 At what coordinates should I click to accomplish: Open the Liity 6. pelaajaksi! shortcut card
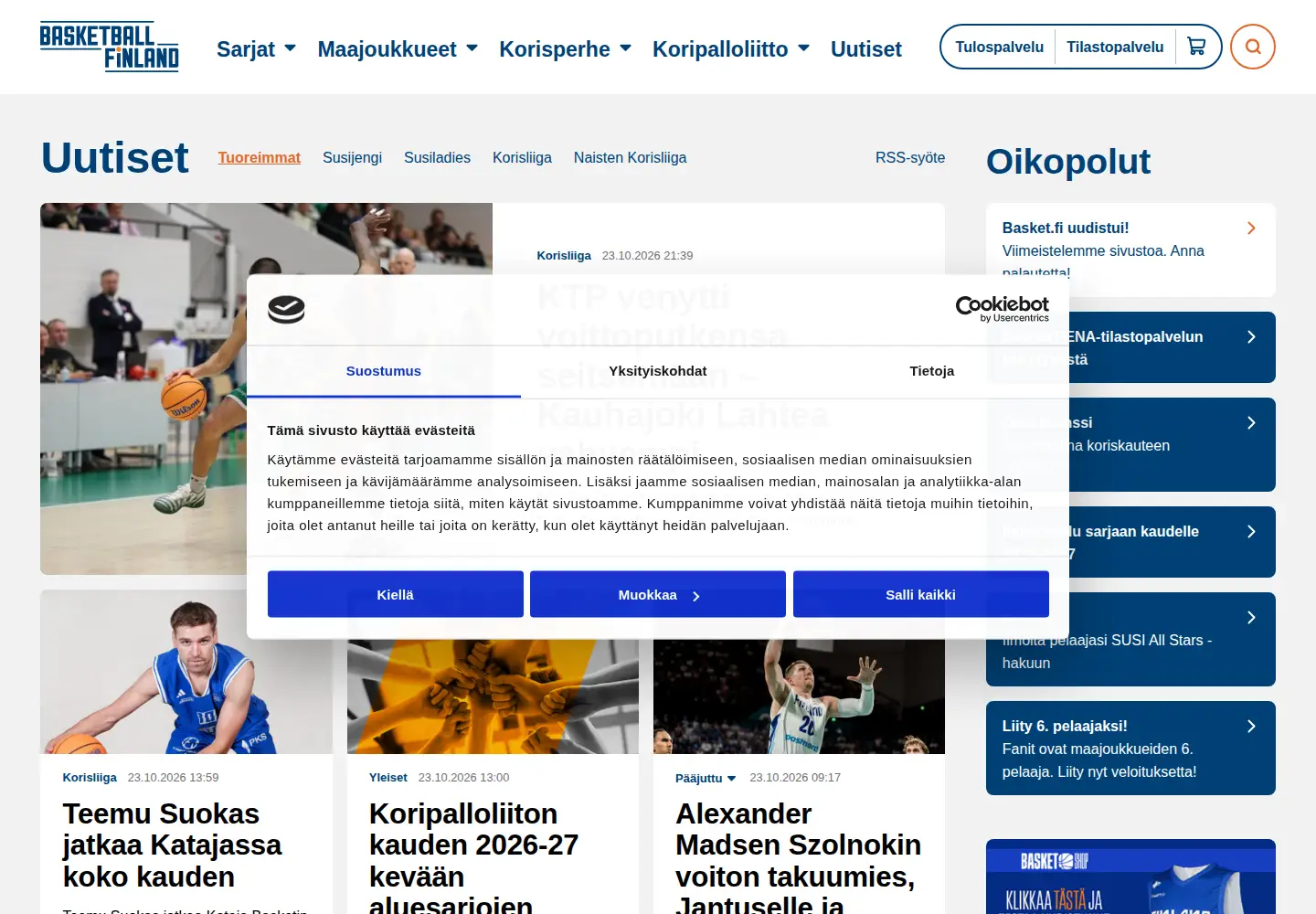pos(1130,749)
